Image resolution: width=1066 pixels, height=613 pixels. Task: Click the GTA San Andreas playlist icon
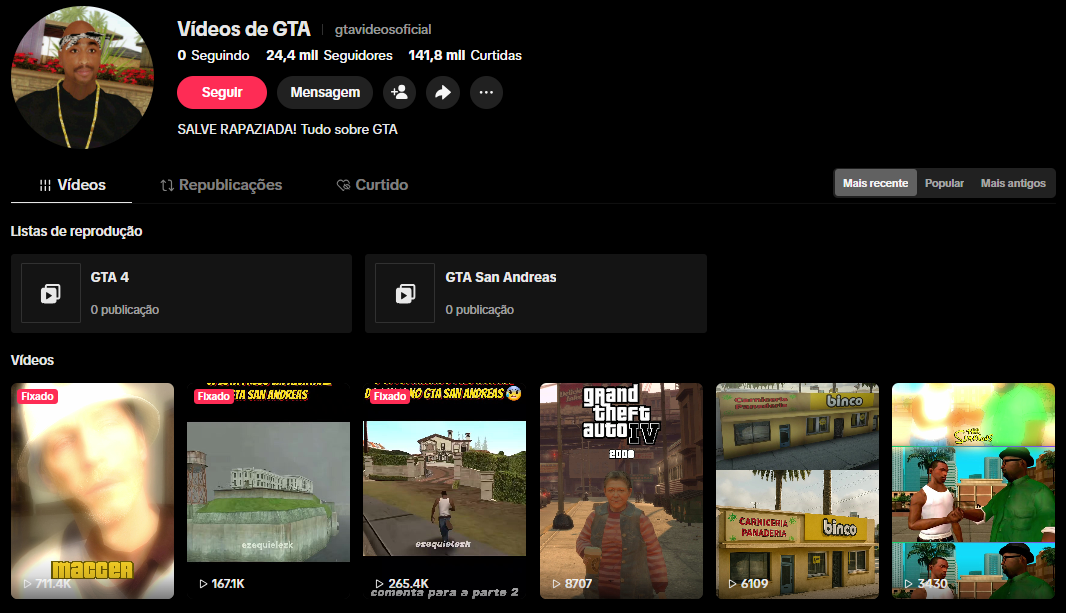(405, 293)
